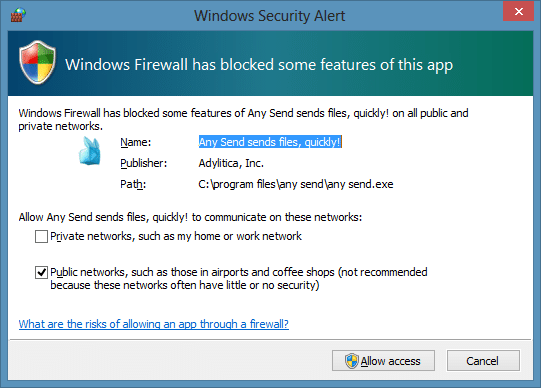
Task: Click the Publisher value Adylitica, Inc.
Action: pyautogui.click(x=231, y=163)
